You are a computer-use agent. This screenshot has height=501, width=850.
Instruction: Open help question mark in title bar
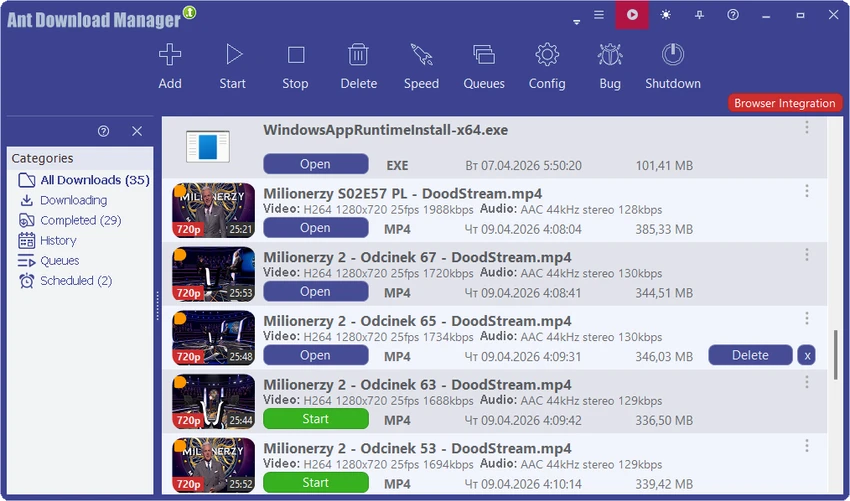pyautogui.click(x=733, y=15)
